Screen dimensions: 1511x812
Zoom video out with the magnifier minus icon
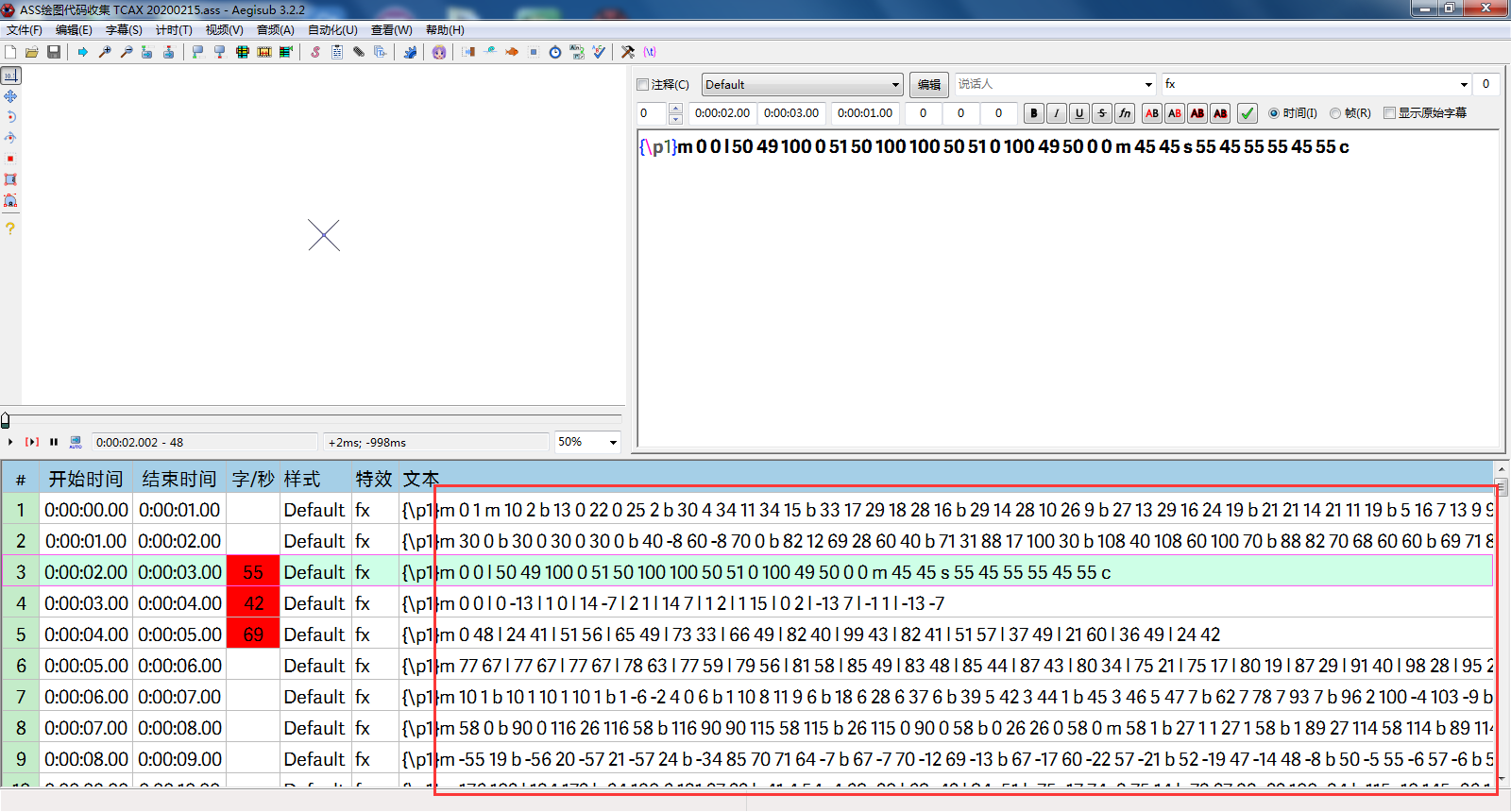127,52
